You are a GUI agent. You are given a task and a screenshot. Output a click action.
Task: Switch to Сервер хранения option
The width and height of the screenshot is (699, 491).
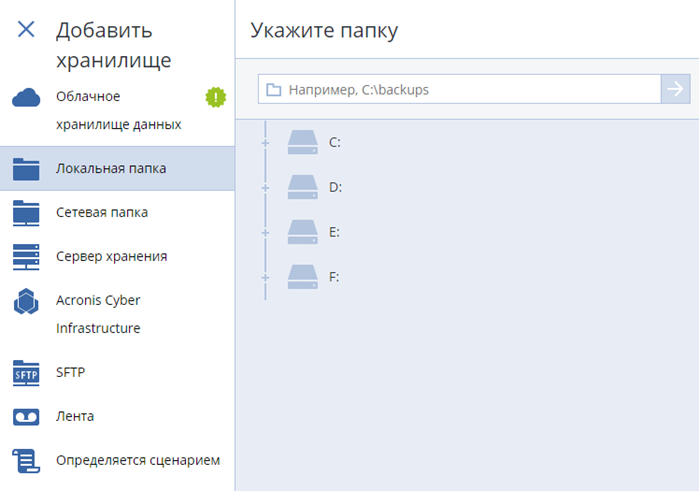(x=111, y=257)
